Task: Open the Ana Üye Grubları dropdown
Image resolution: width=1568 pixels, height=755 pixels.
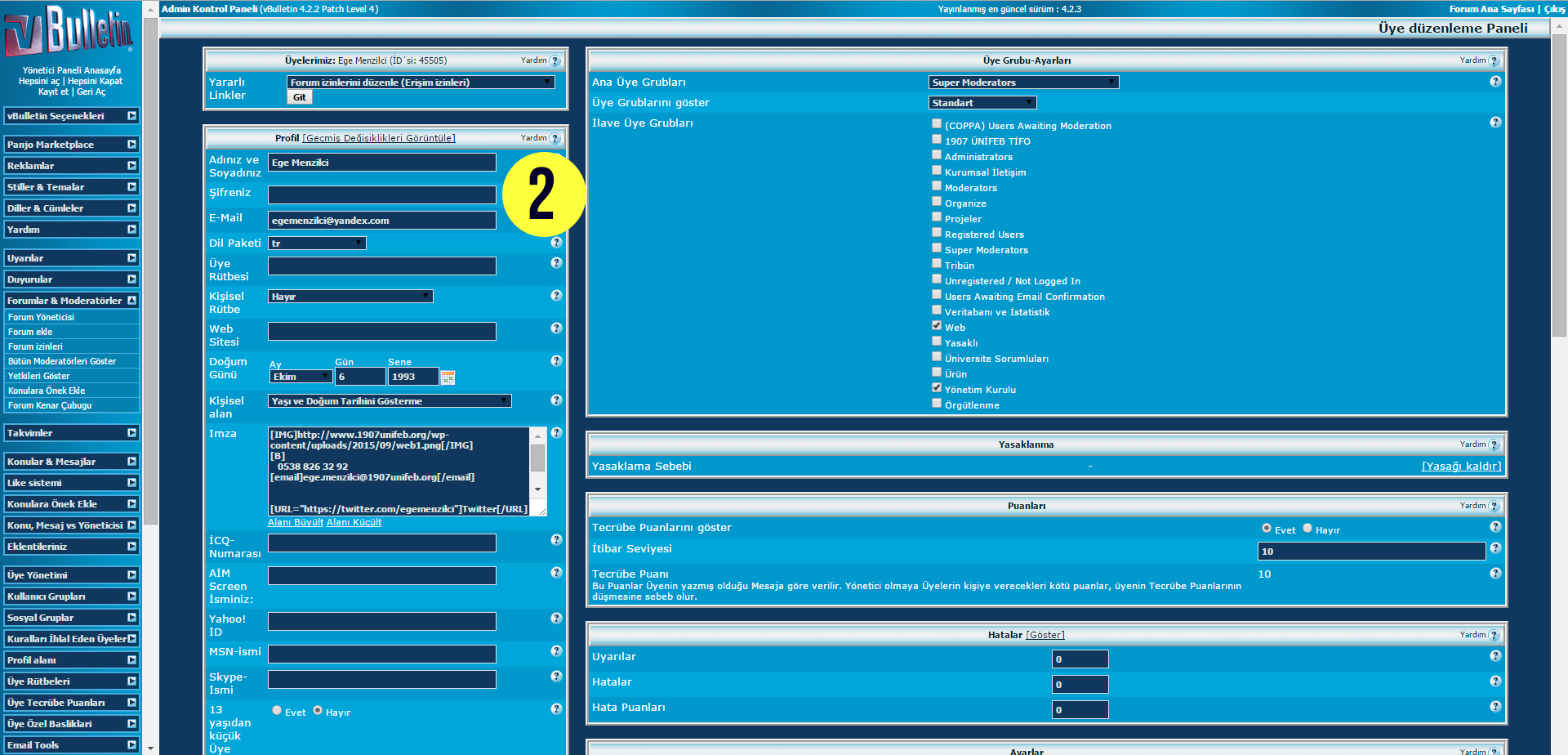Action: click(1023, 83)
